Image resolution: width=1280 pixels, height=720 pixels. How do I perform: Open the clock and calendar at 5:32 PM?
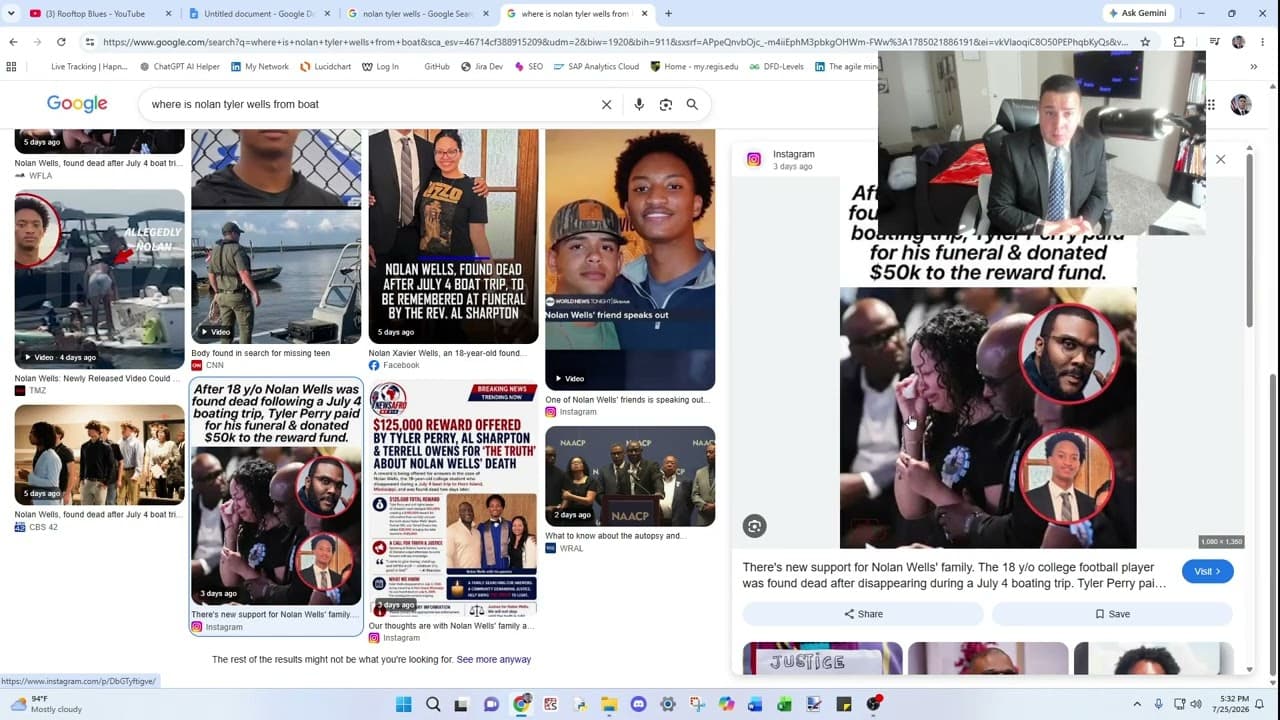coord(1235,704)
